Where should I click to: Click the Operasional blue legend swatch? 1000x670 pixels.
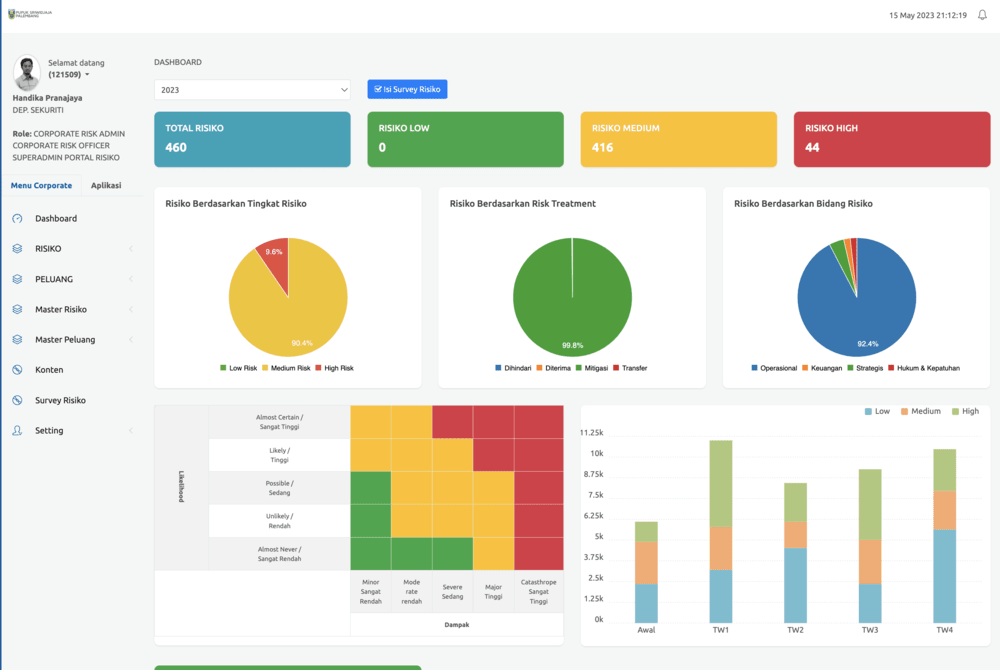[x=754, y=368]
